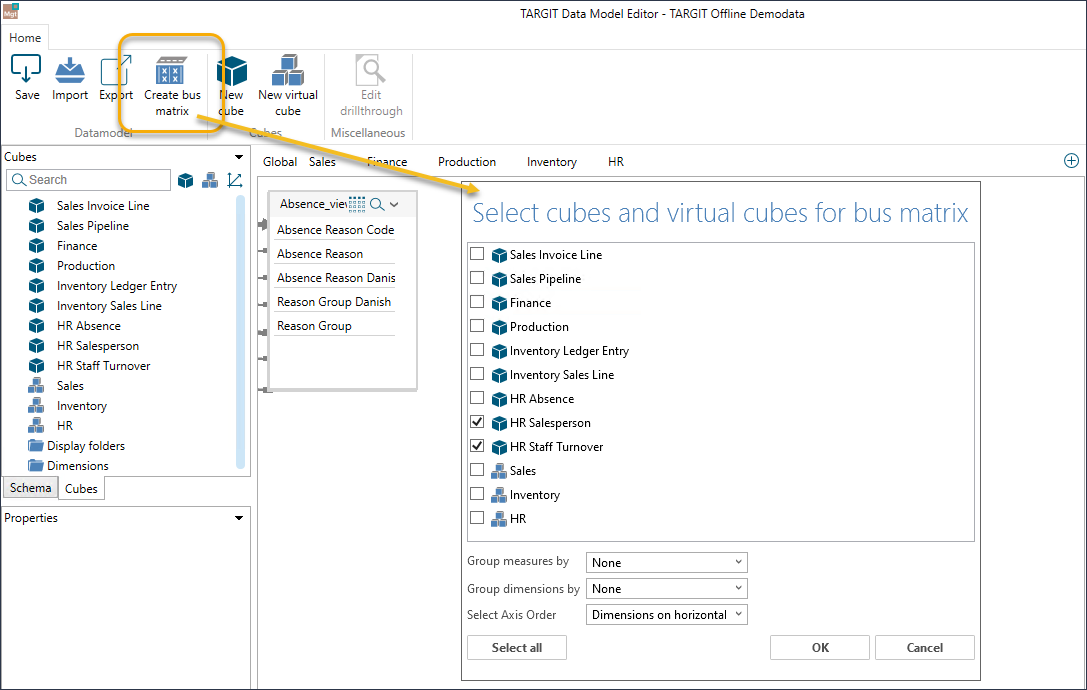Open the Group measures by dropdown
The image size is (1087, 690).
click(x=666, y=563)
